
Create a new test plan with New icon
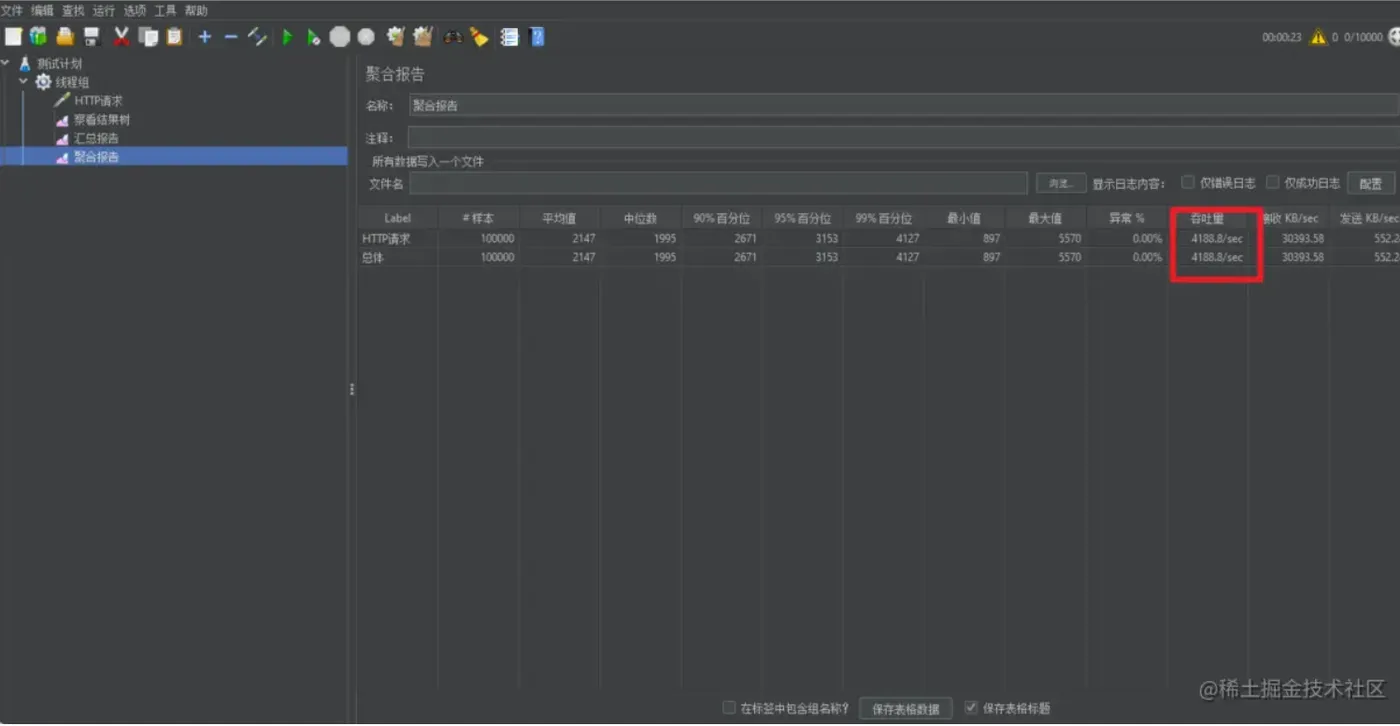(x=13, y=37)
